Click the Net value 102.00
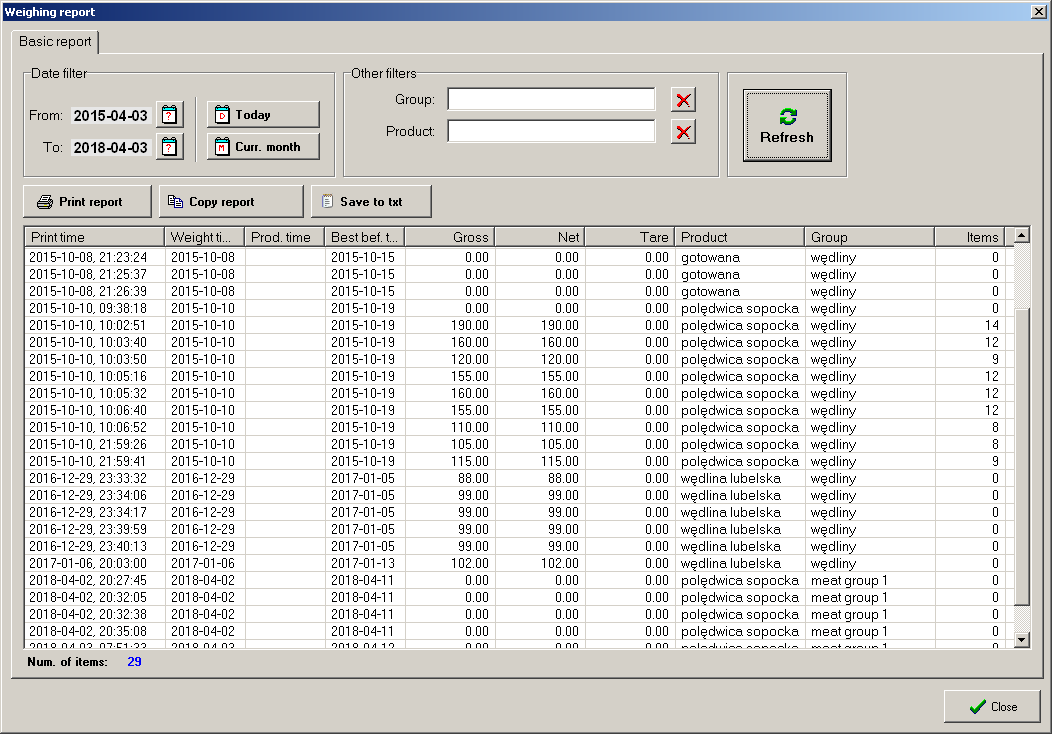 560,563
